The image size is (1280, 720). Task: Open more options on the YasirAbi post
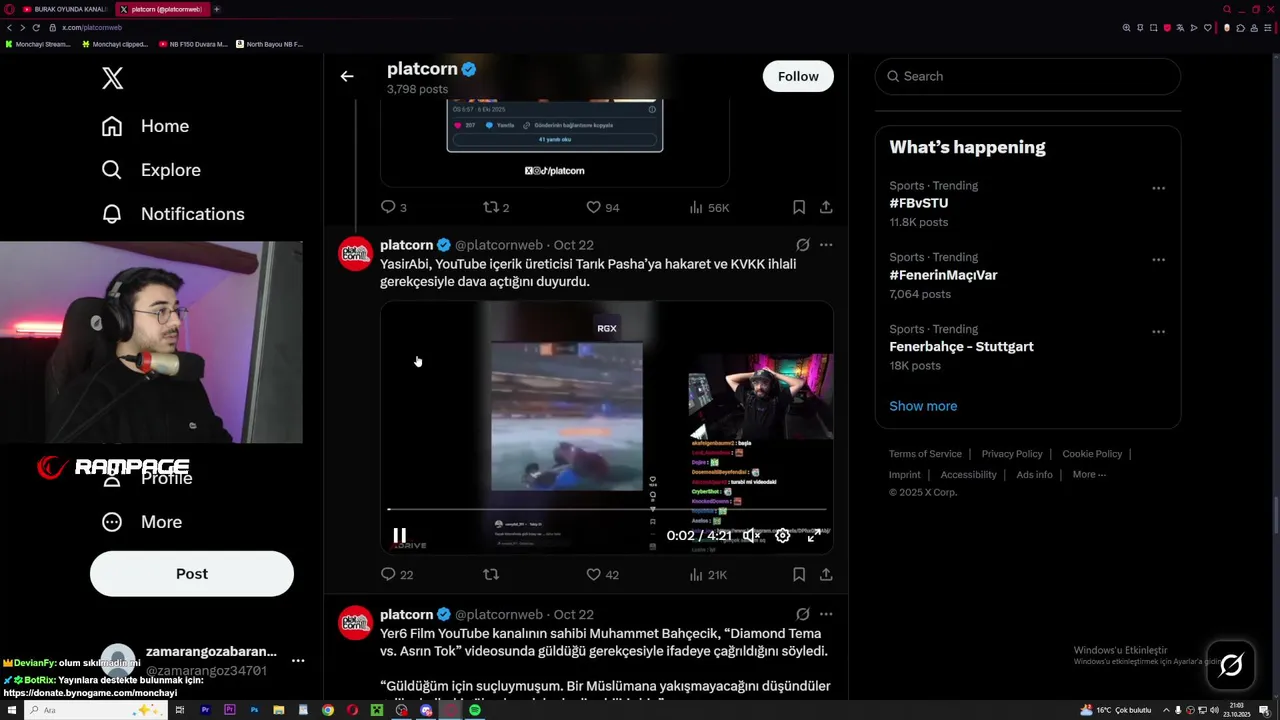point(826,245)
